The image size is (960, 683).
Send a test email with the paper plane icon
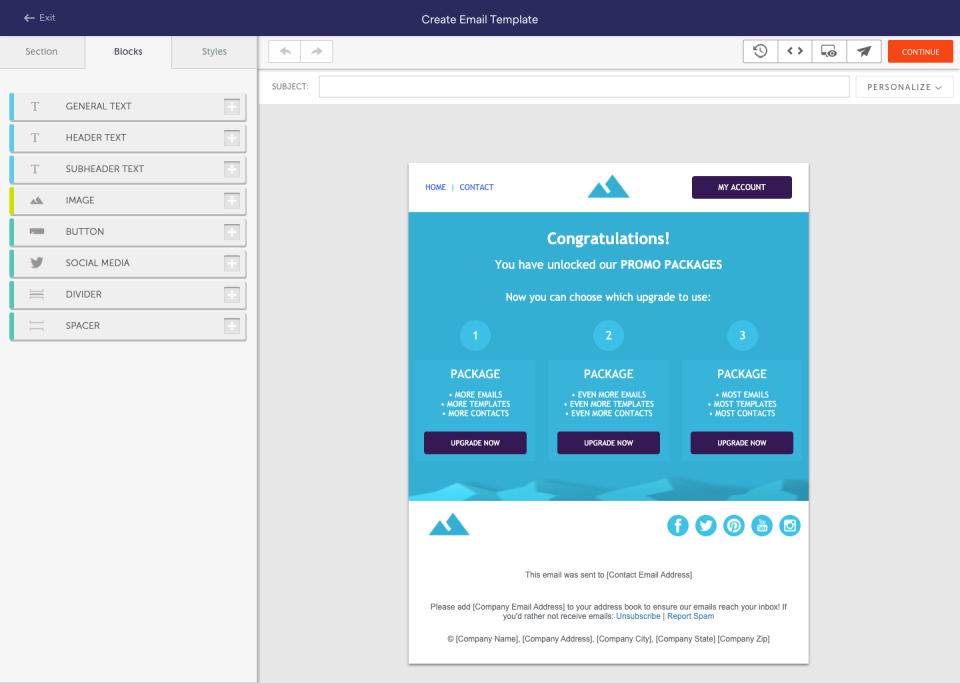[x=864, y=51]
